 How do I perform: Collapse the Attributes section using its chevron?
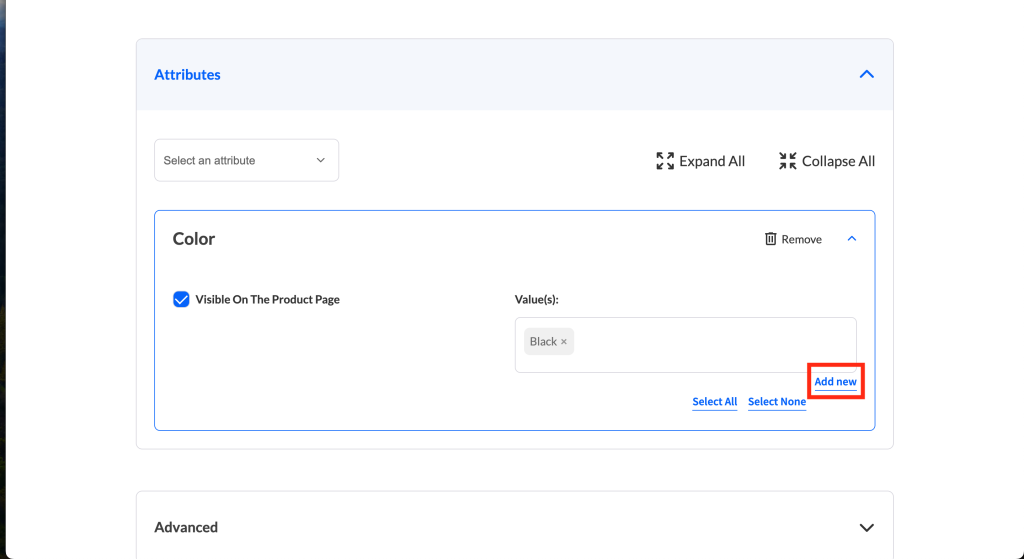866,75
